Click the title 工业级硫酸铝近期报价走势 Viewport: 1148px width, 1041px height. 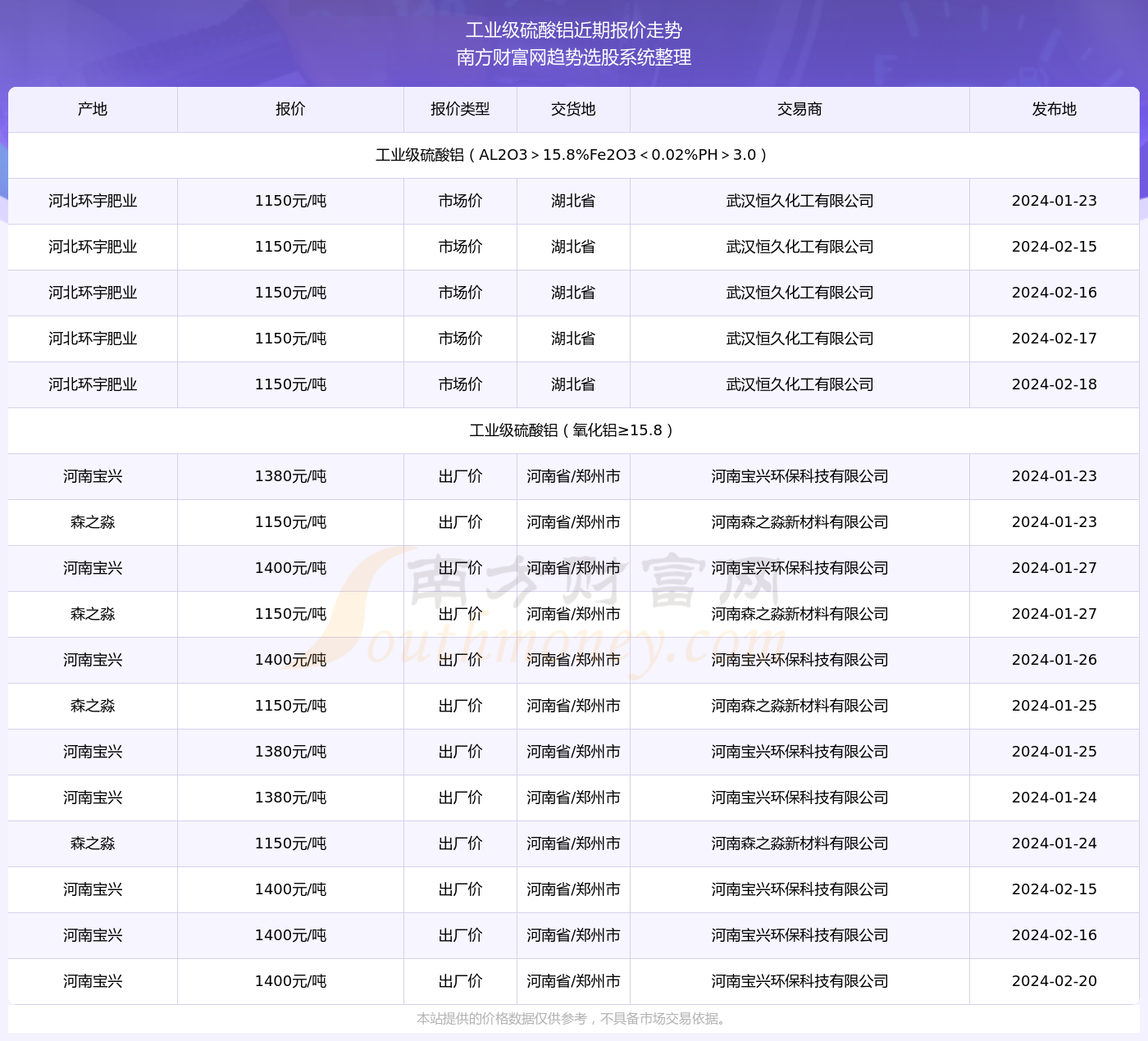point(574,30)
